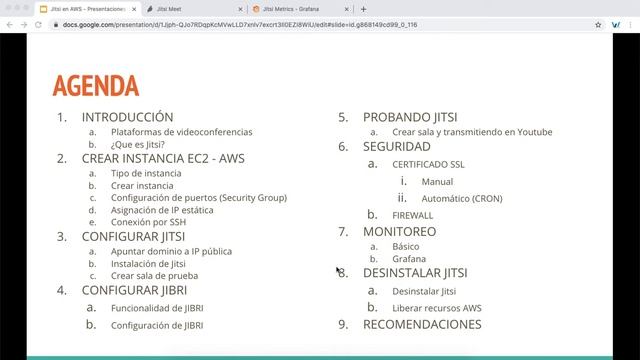
Task: Click 'PROBANDO JITSI' heading
Action: (x=410, y=117)
